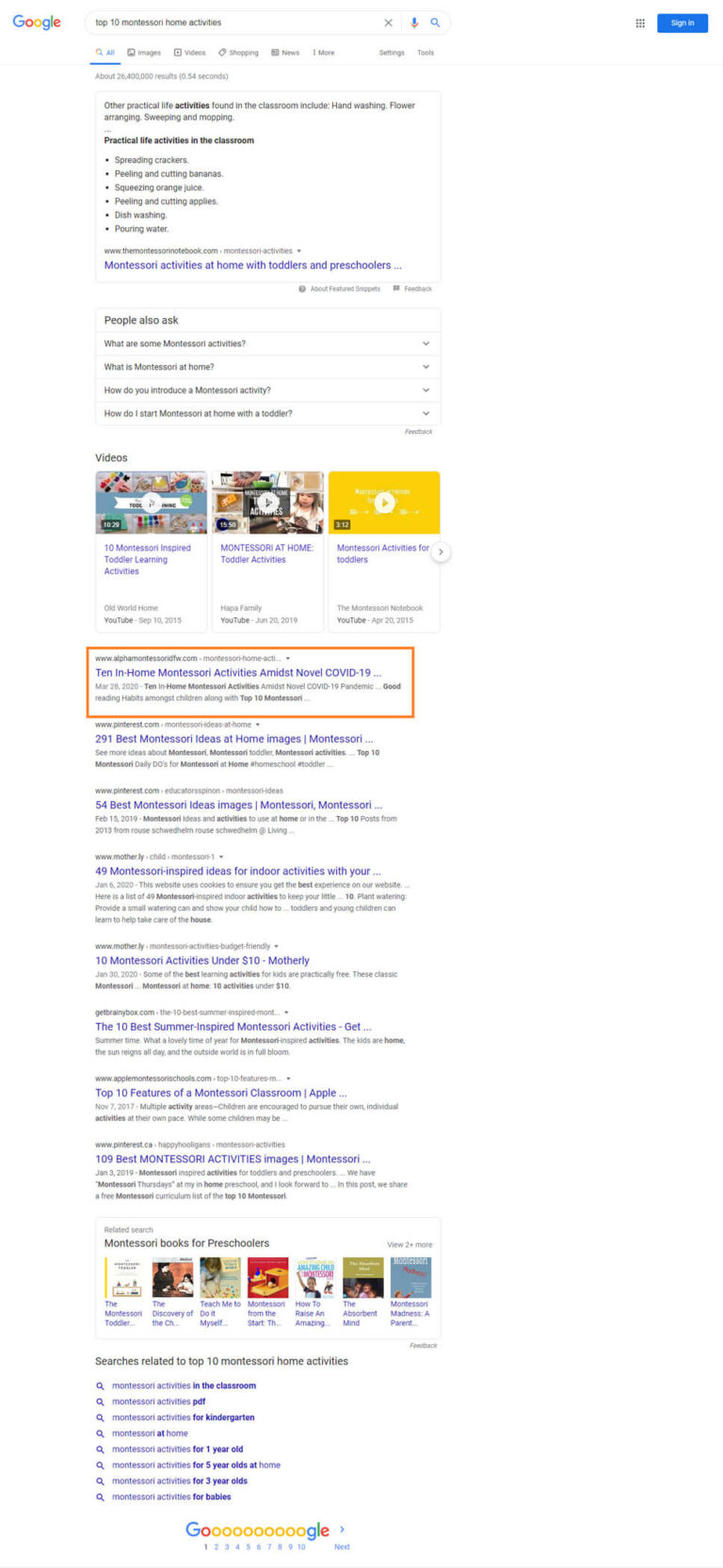Click the Next page link

click(342, 1546)
